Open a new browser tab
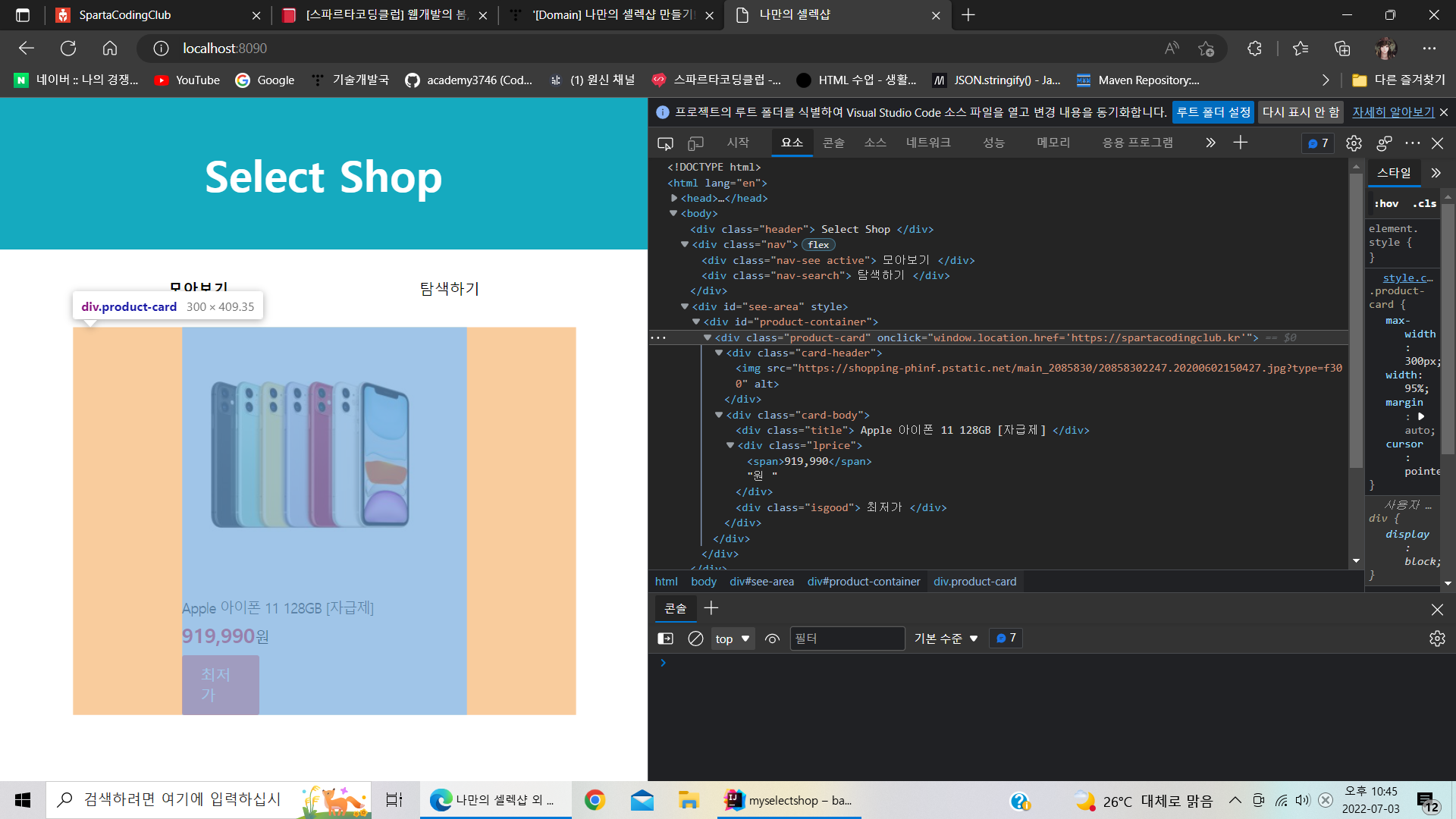 coord(968,15)
